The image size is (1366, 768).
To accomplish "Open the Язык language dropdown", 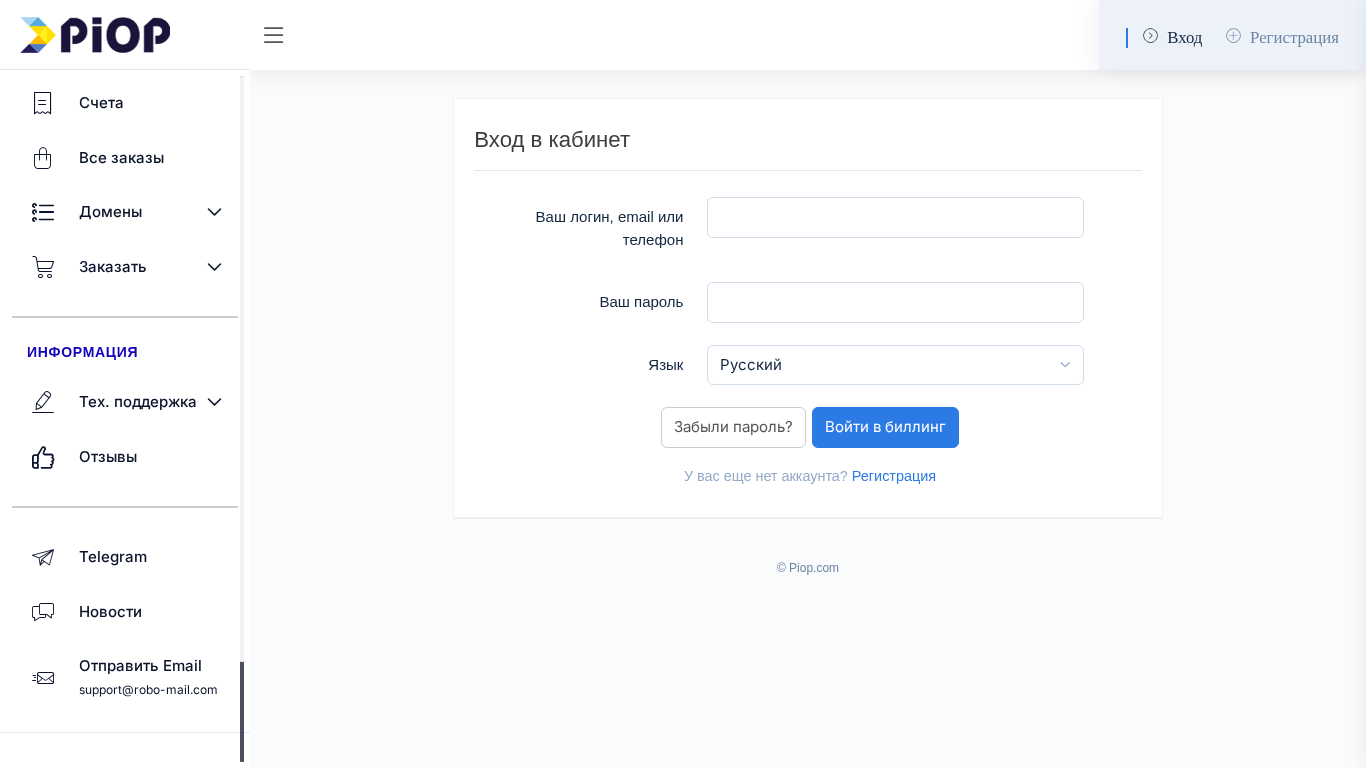I will click(x=895, y=365).
